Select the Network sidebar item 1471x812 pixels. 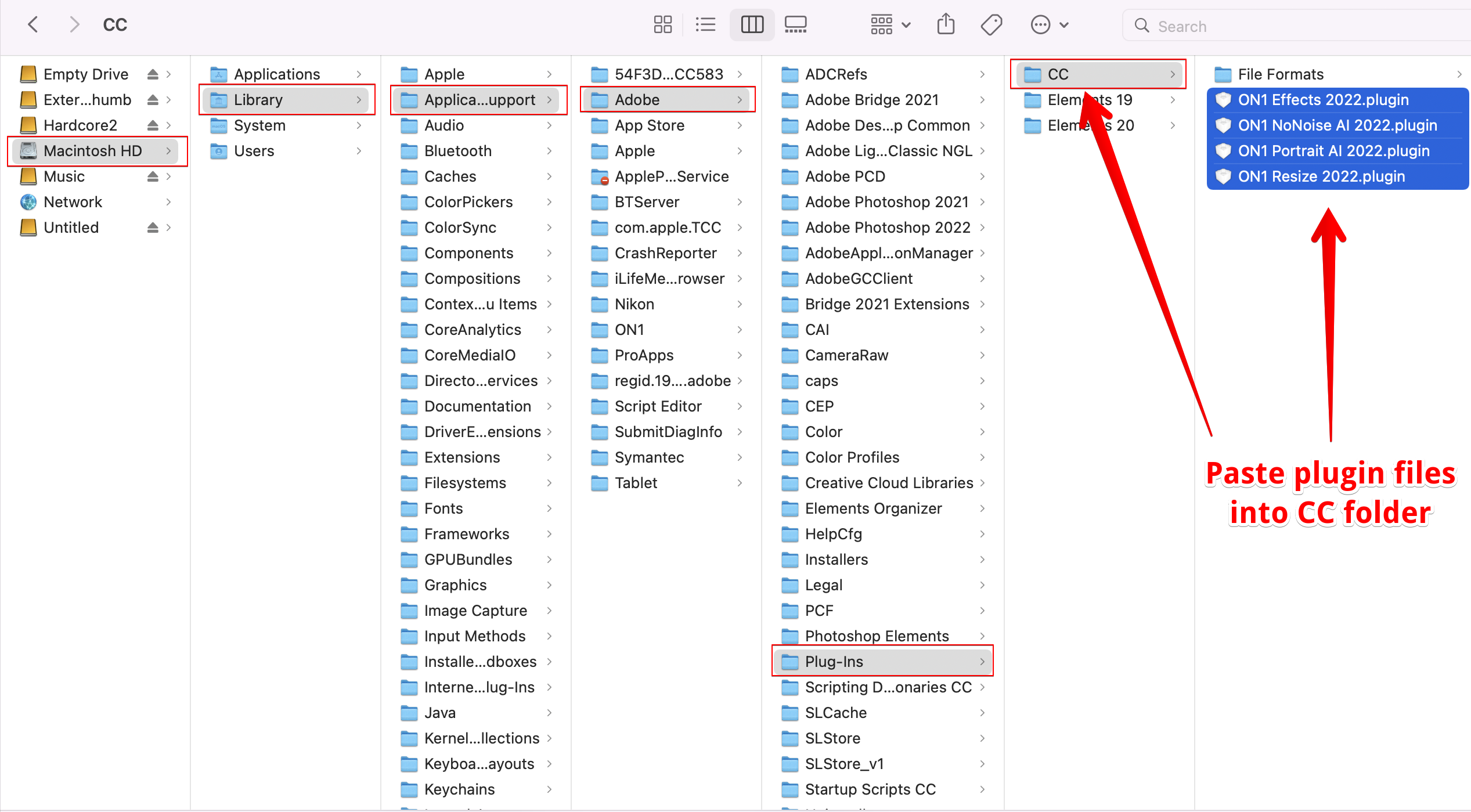[73, 202]
